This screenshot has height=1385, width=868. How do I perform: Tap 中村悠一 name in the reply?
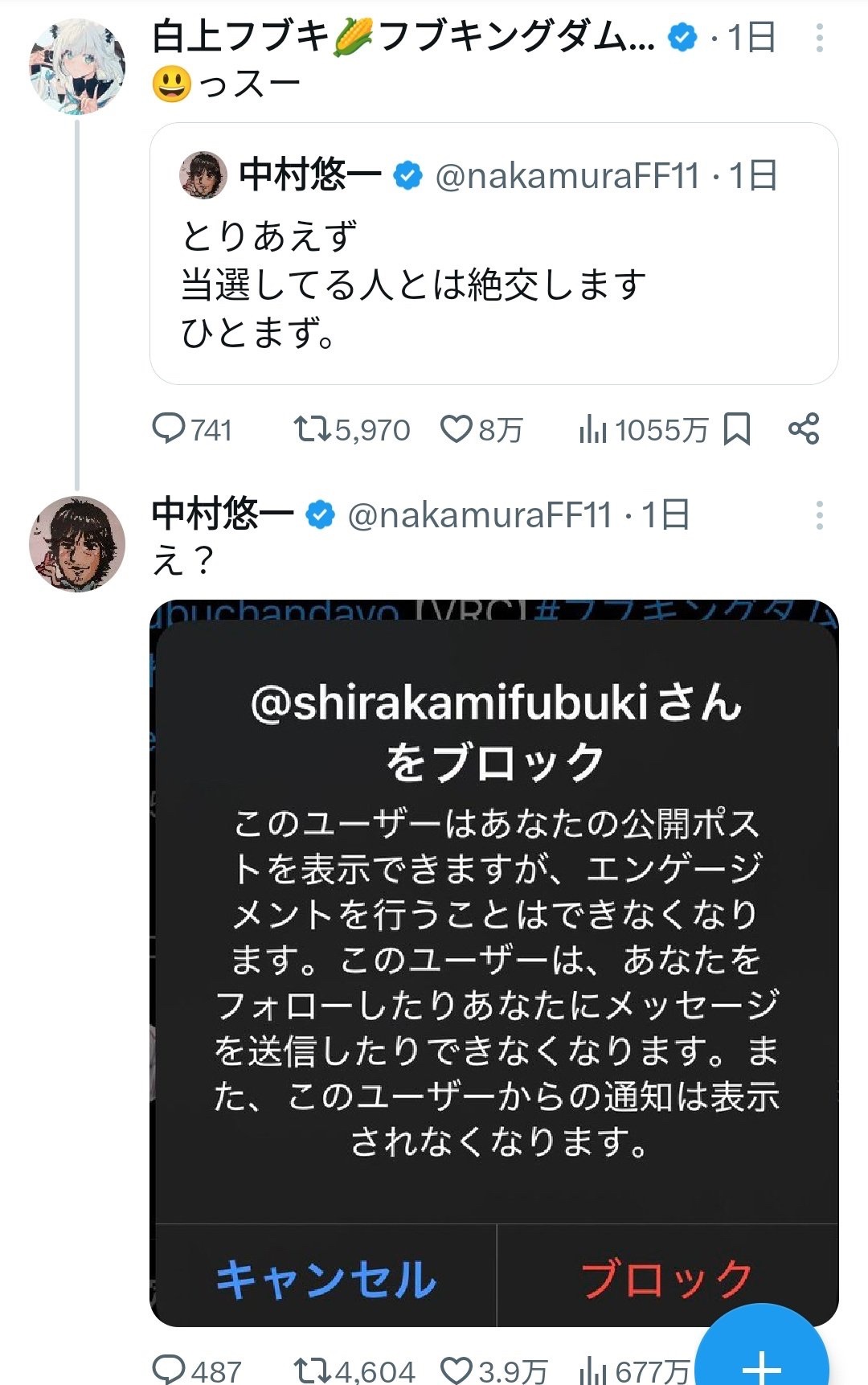click(x=222, y=514)
